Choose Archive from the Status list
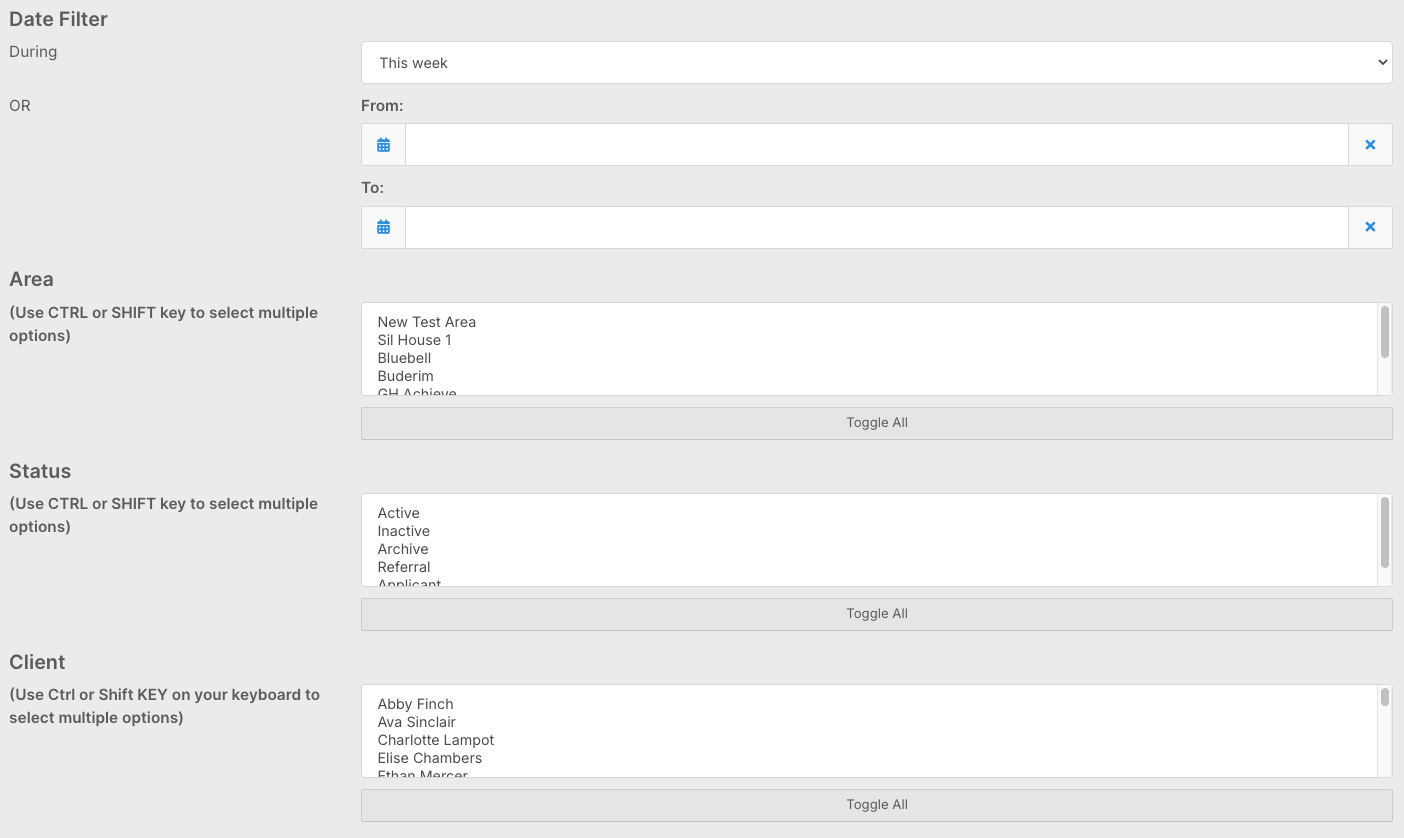This screenshot has width=1404, height=838. (x=869, y=549)
